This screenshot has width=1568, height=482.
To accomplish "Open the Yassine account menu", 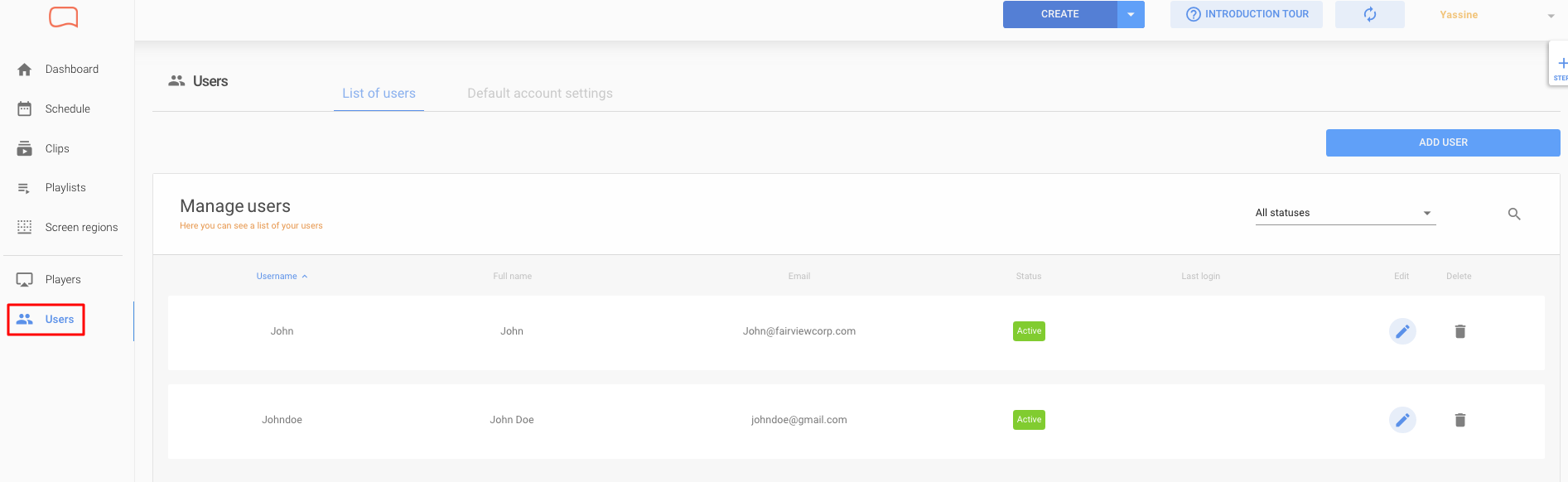I will [1459, 14].
